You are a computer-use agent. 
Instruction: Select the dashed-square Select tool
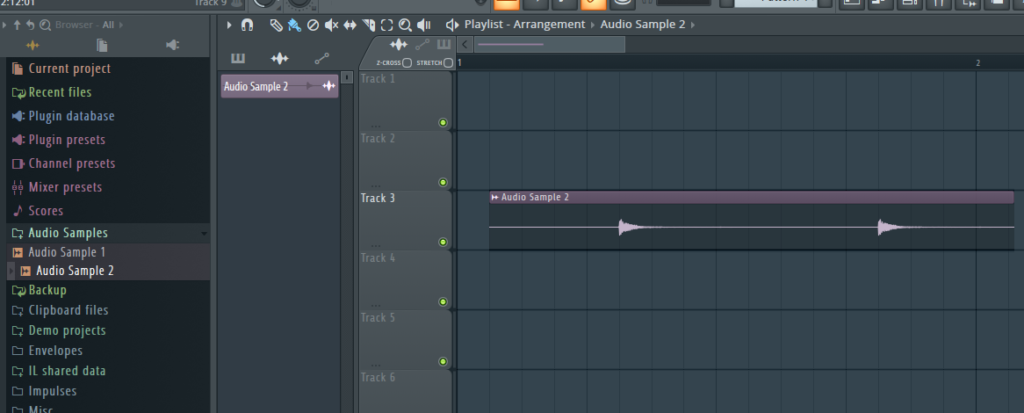387,25
